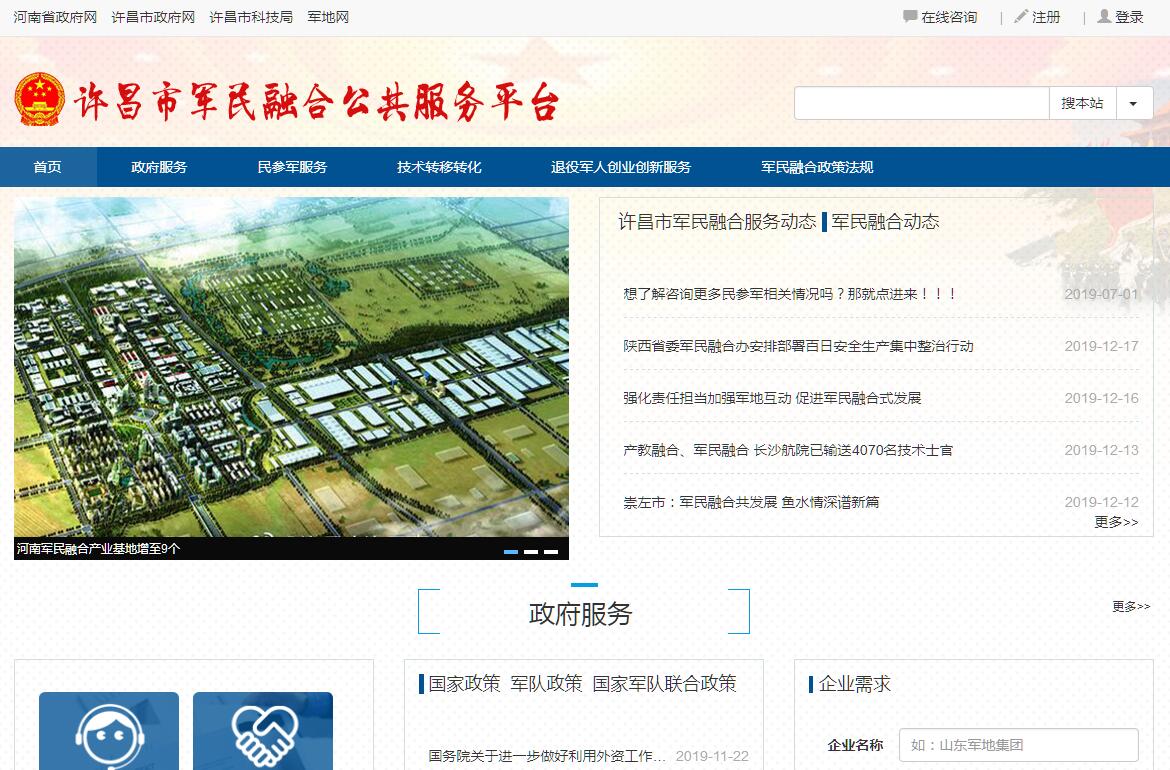Click the pencil register icon
The image size is (1170, 770).
coord(1021,17)
